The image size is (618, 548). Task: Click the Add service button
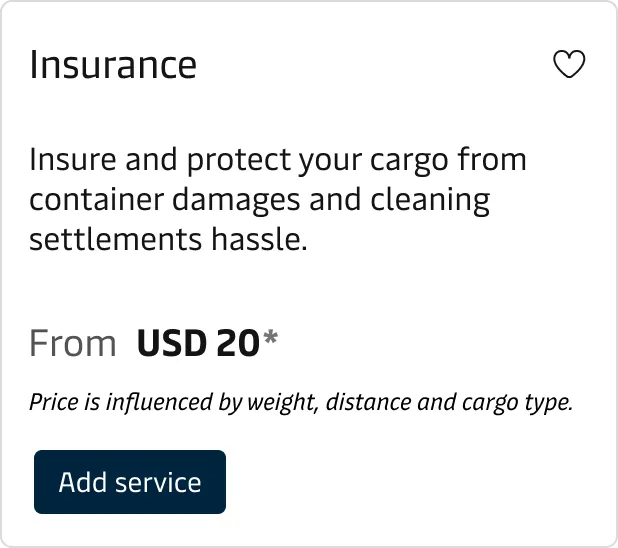[x=130, y=482]
